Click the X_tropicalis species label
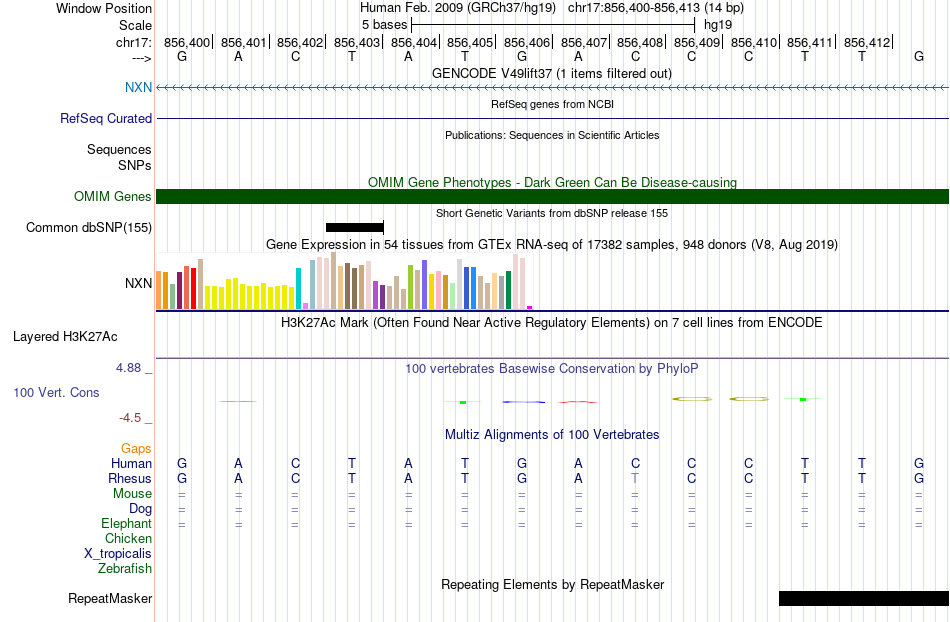Image resolution: width=950 pixels, height=622 pixels. point(118,554)
